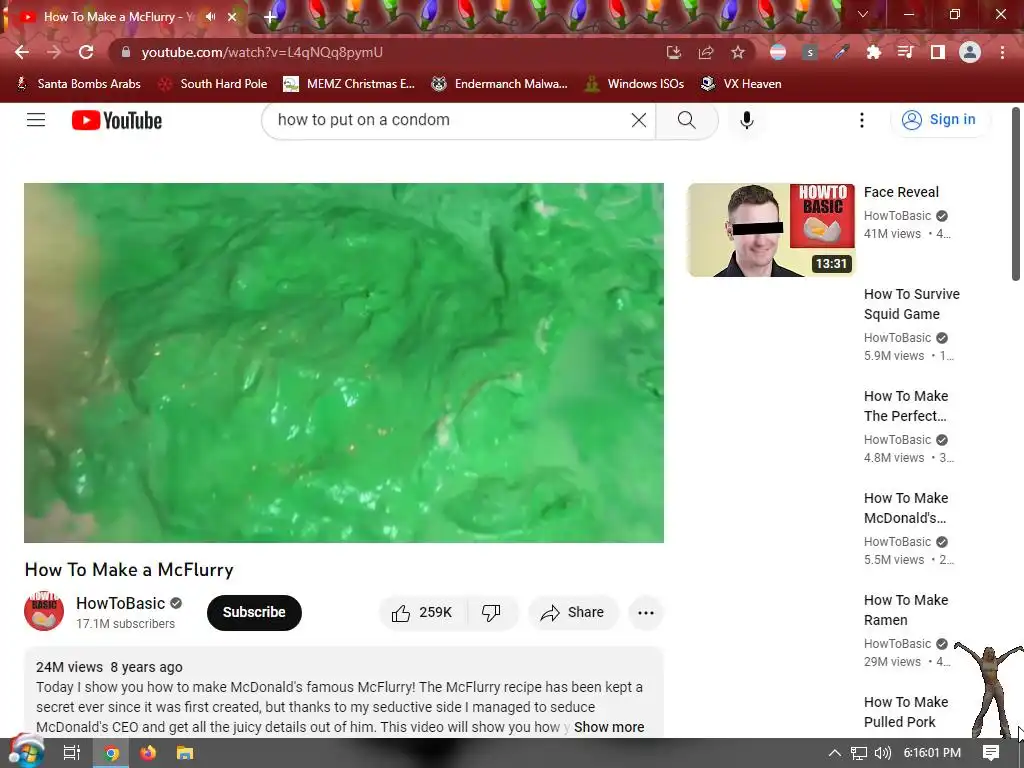This screenshot has width=1024, height=768.
Task: Open Chrome extensions puzzle icon
Action: (x=873, y=52)
